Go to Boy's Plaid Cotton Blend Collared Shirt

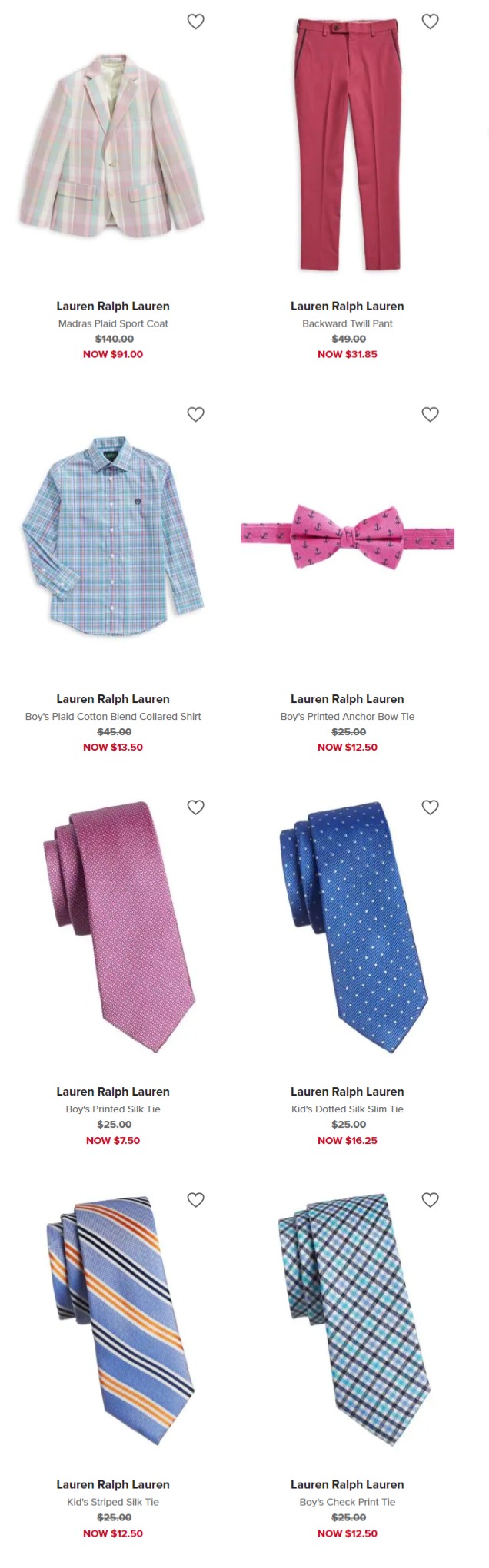(x=113, y=717)
